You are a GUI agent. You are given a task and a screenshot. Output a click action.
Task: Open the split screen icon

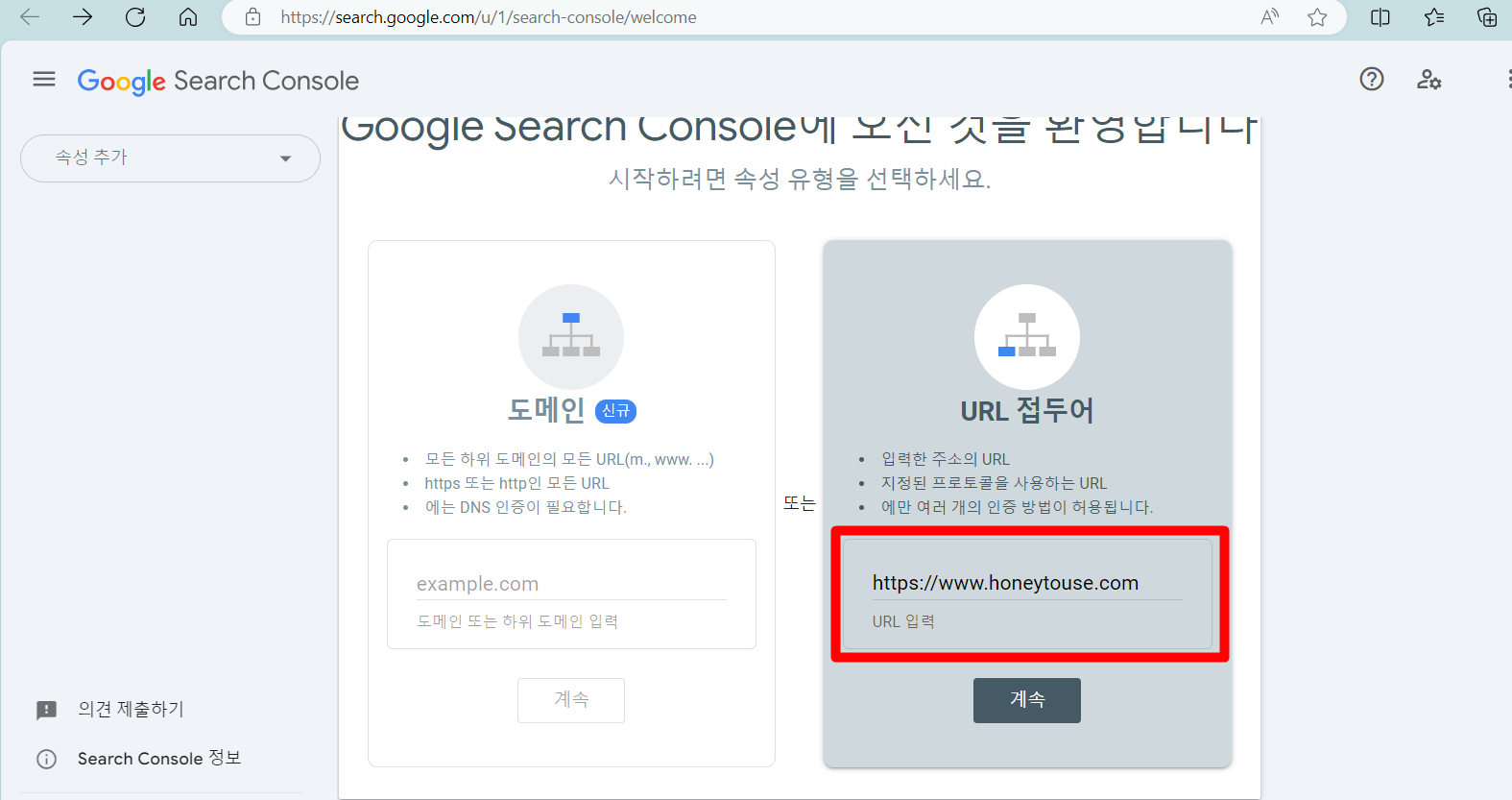tap(1380, 17)
